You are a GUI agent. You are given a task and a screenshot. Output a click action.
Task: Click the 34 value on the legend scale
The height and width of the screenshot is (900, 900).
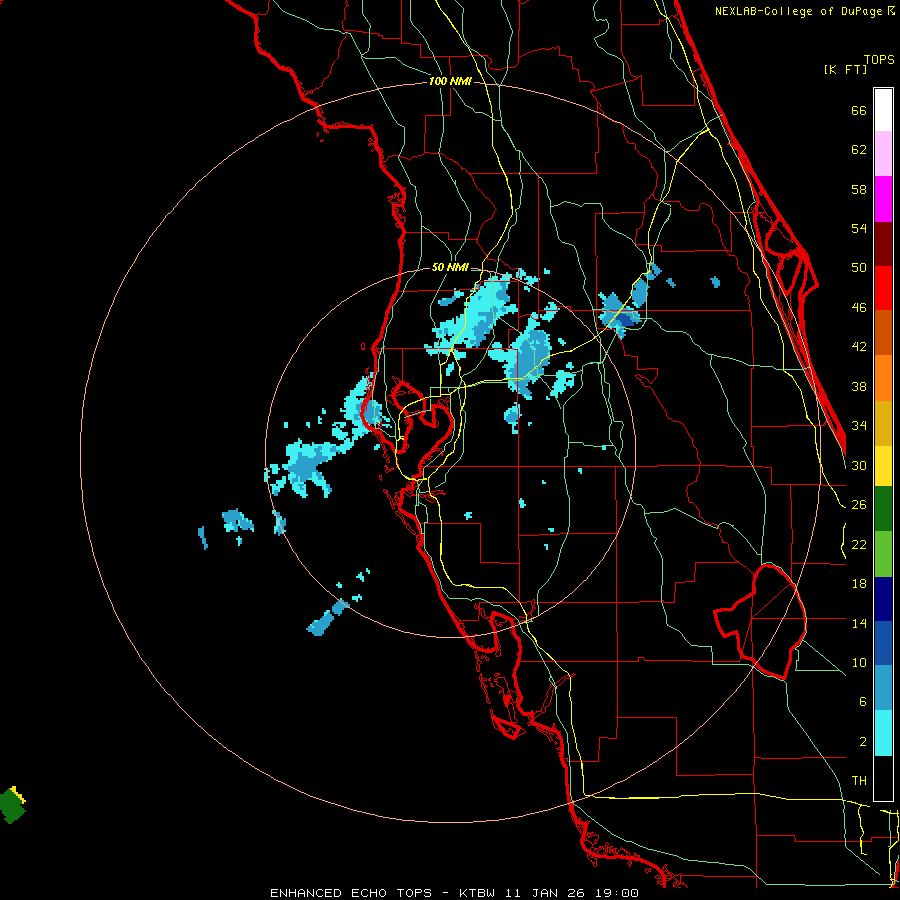click(x=859, y=426)
